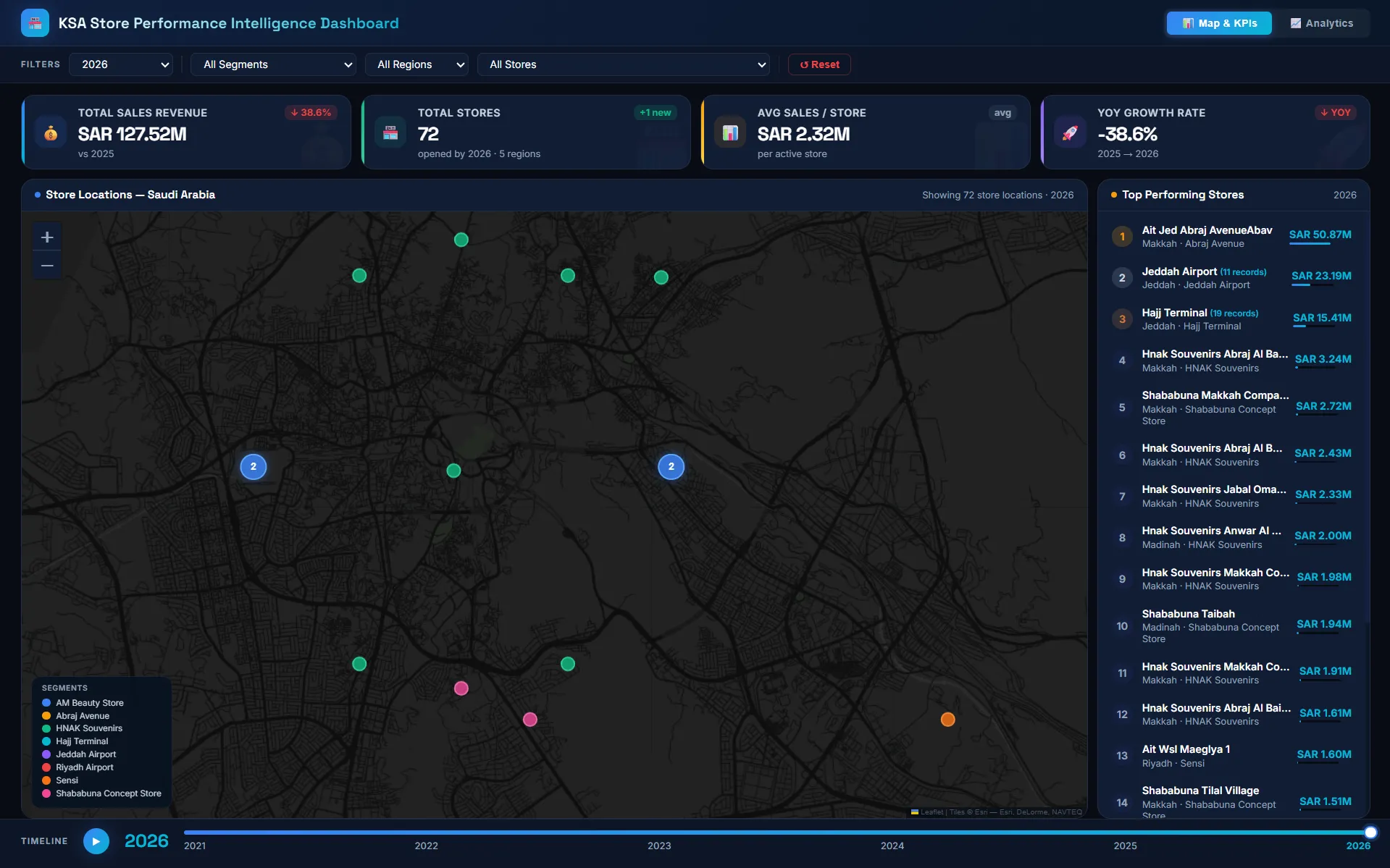Image resolution: width=1390 pixels, height=868 pixels.
Task: Switch to the Analytics tab
Action: tap(1322, 23)
